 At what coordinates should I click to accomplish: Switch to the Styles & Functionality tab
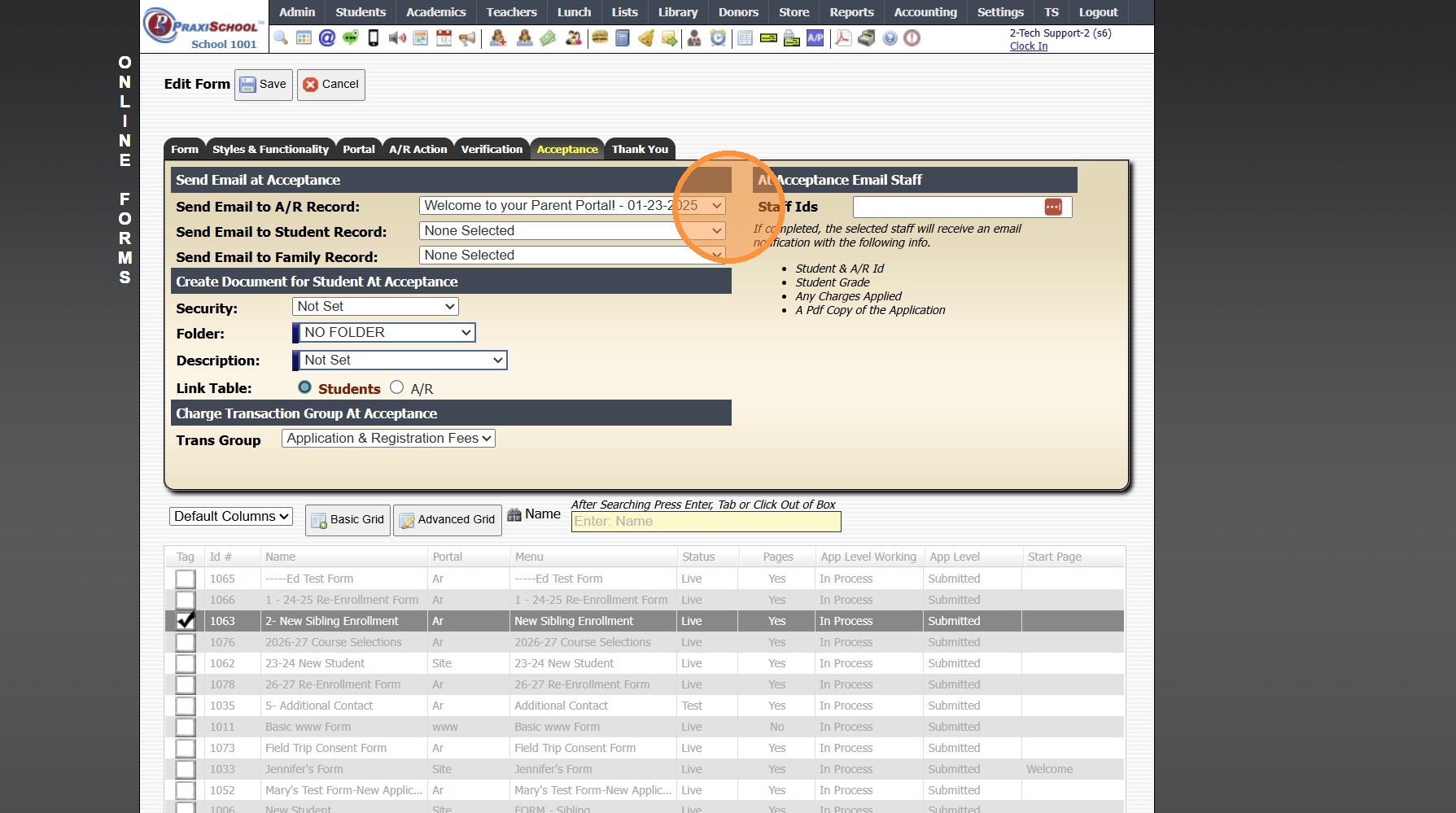tap(271, 150)
